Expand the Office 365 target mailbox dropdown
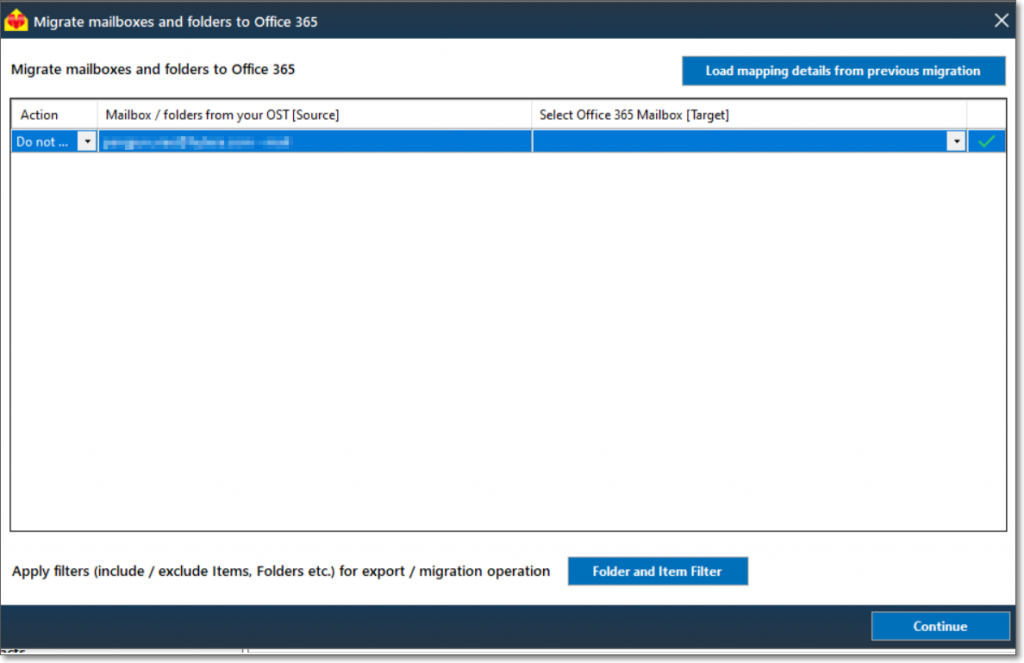1024x663 pixels. [956, 141]
